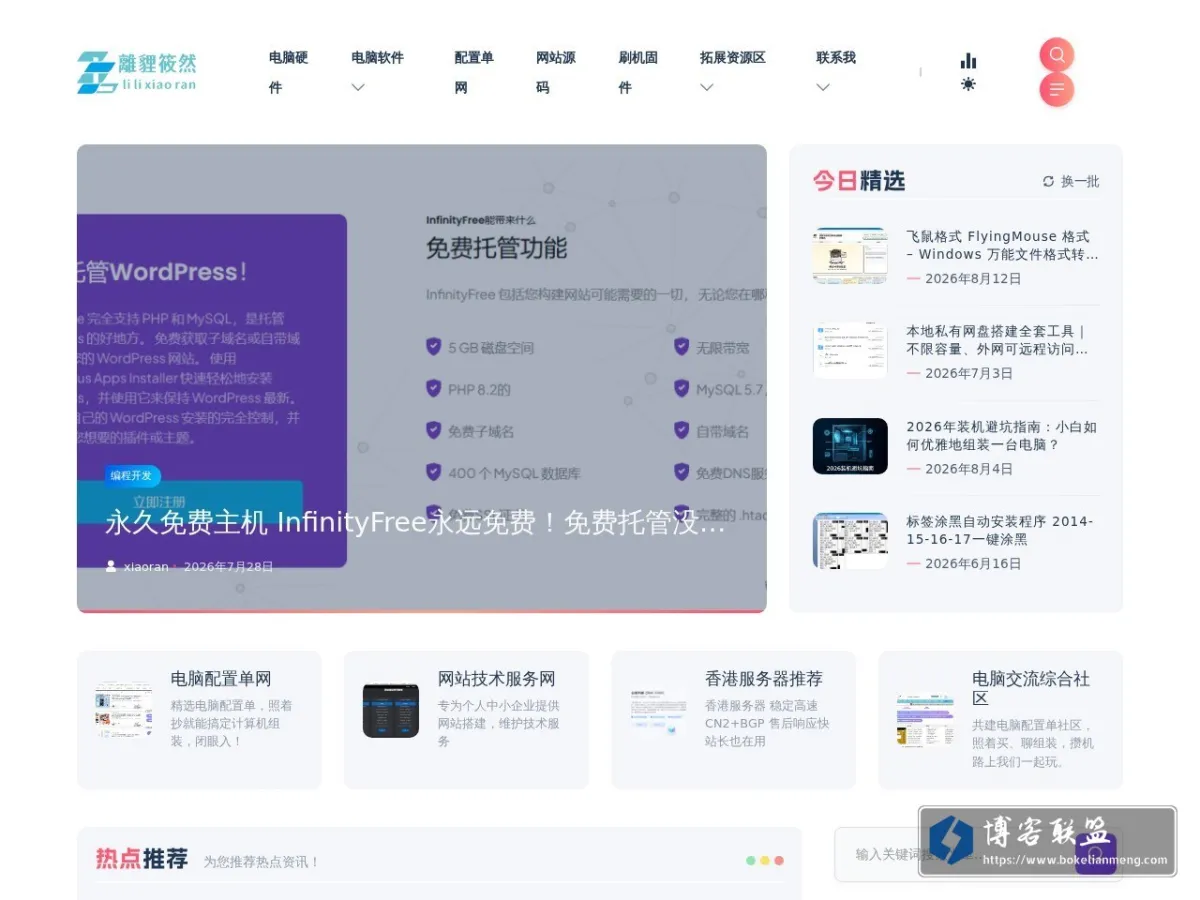Open the 永久免费主机 InfinityFree banner title

coord(415,523)
